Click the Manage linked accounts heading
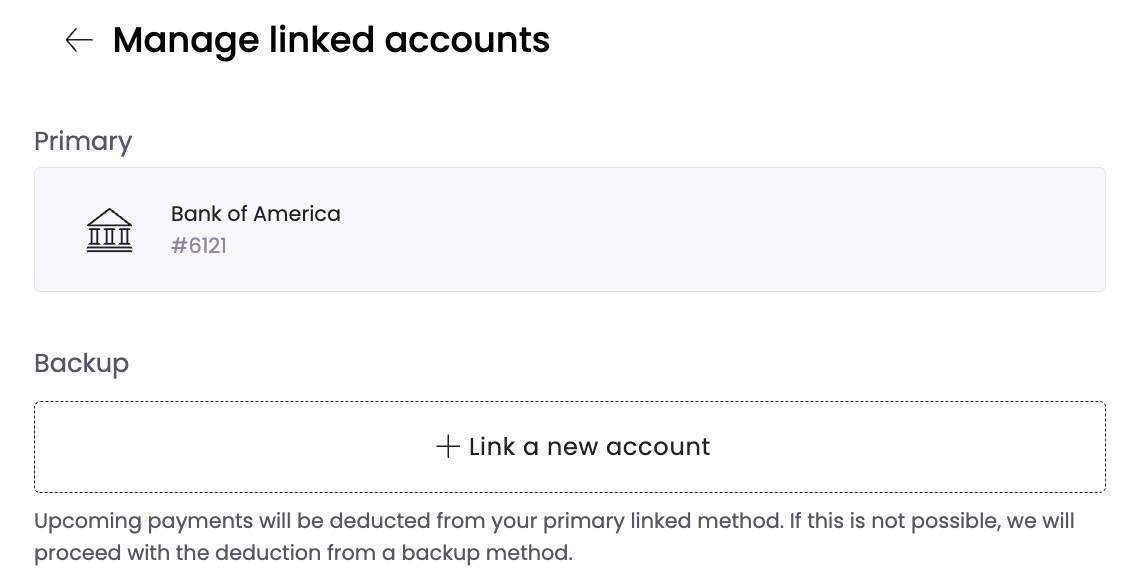Viewport: 1144px width, 588px height. pyautogui.click(x=331, y=40)
